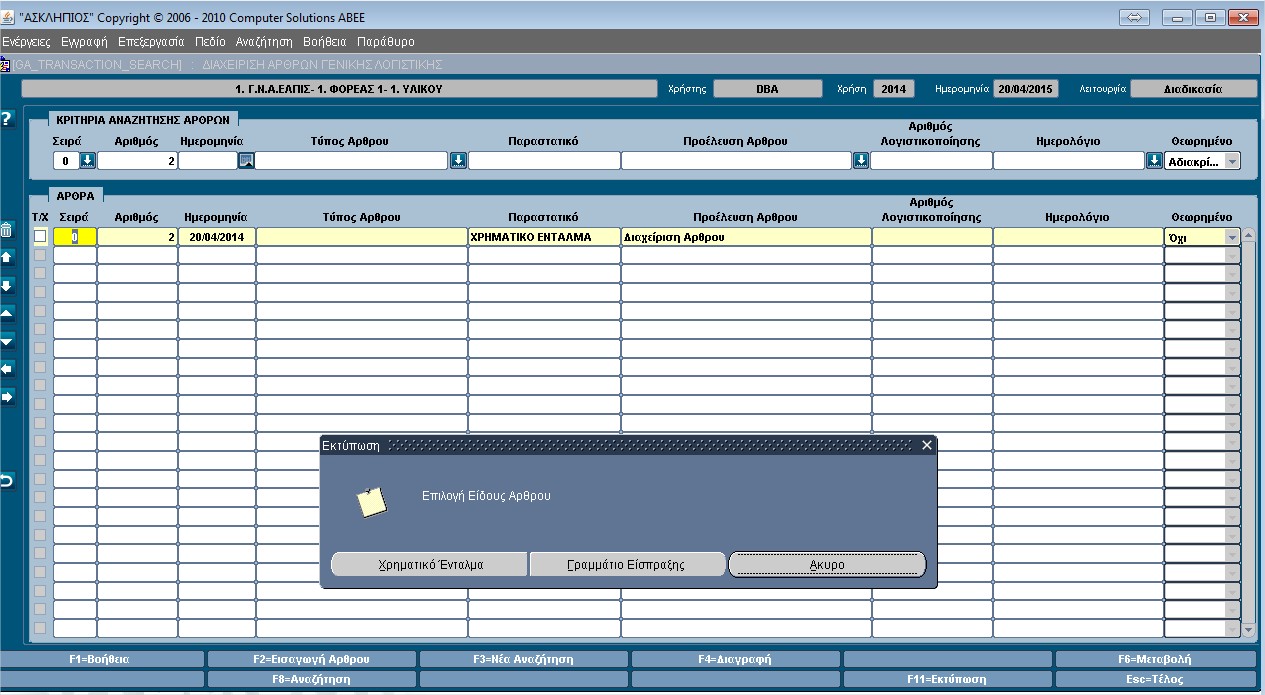Screen dimensions: 1265x695
Task: Click the F2=Εισαγωγή Αρθρου button
Action: [311, 659]
